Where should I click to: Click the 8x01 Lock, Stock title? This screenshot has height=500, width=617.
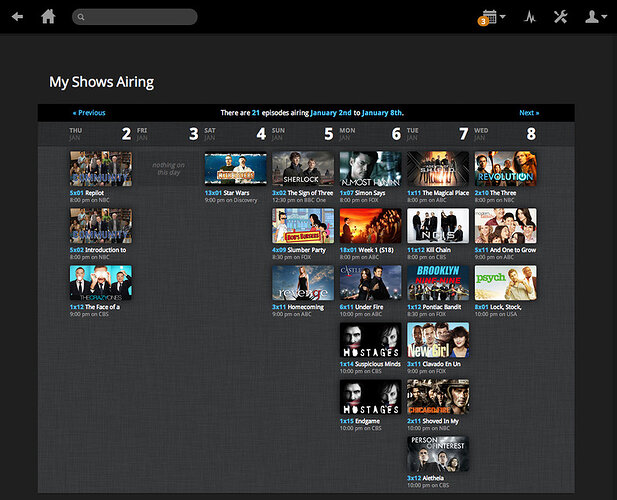[498, 307]
